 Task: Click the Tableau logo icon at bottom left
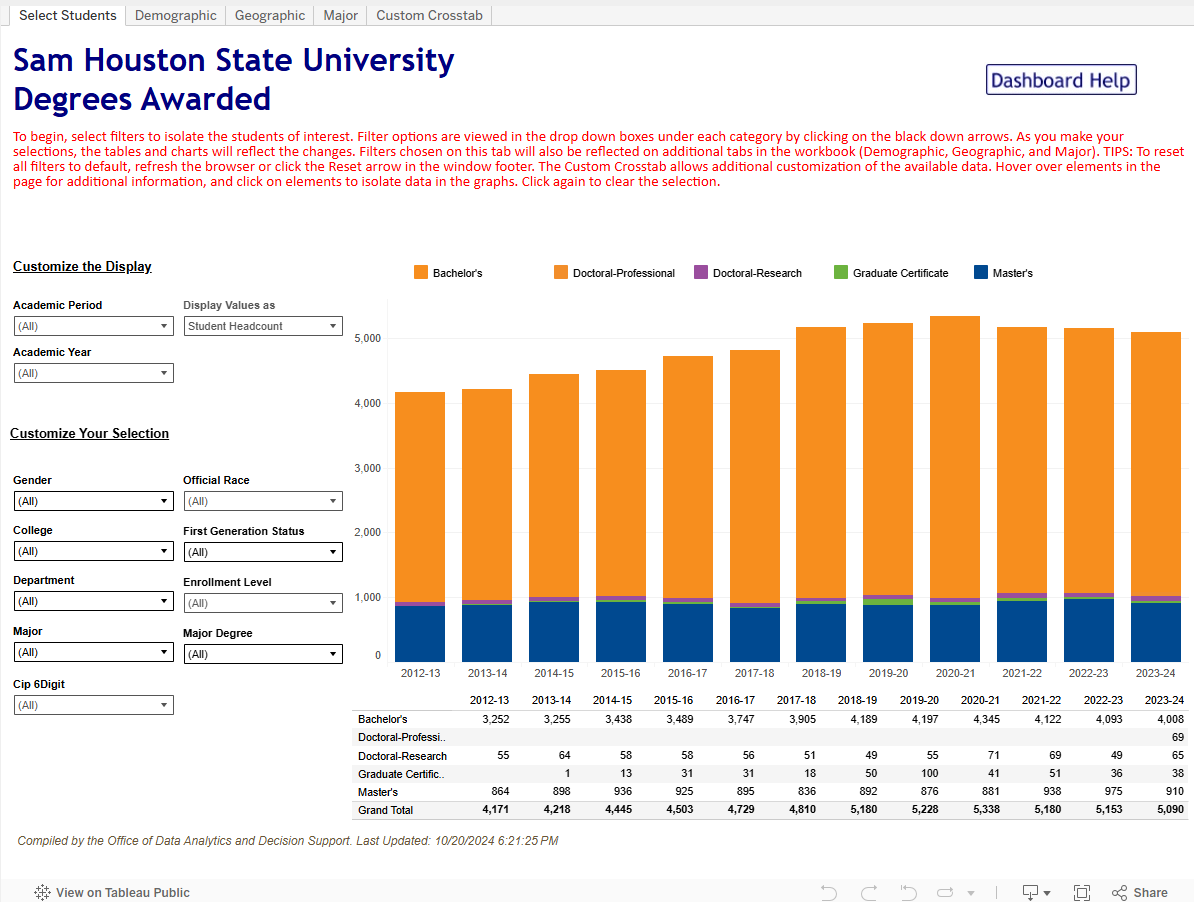click(43, 892)
